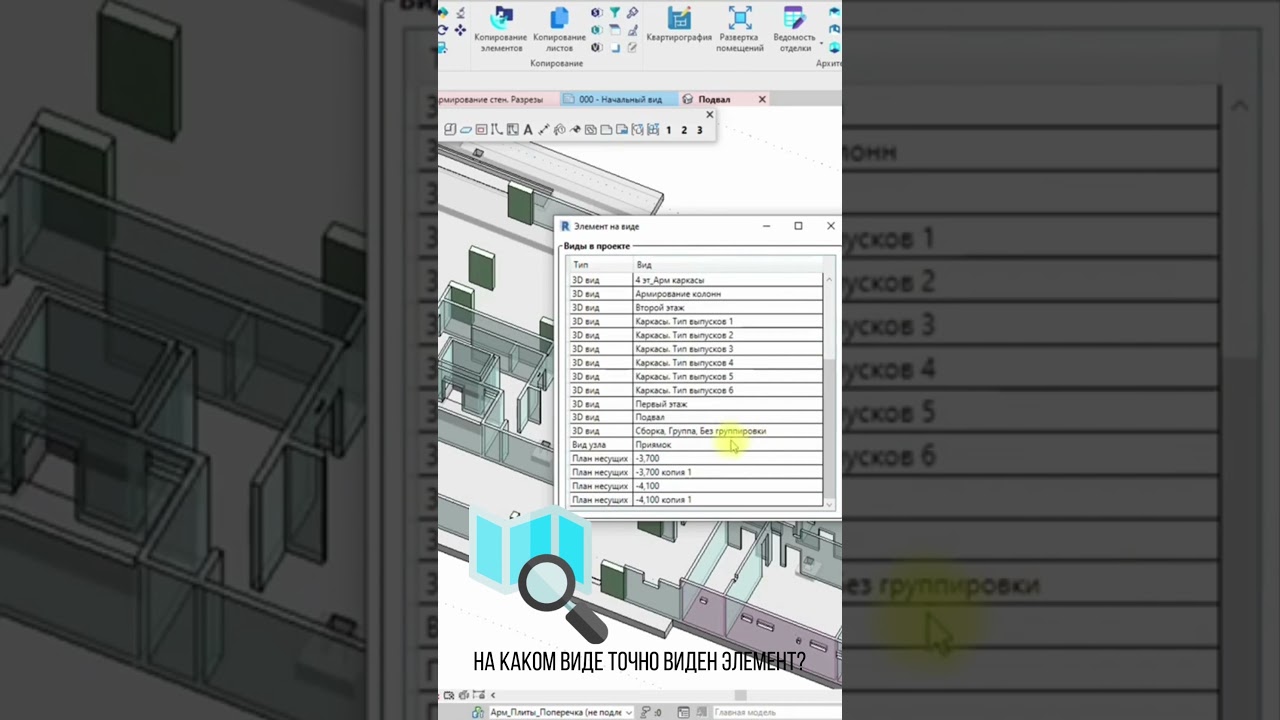
Task: Expand the Ведомость отделки dropdown arrow
Action: (821, 43)
